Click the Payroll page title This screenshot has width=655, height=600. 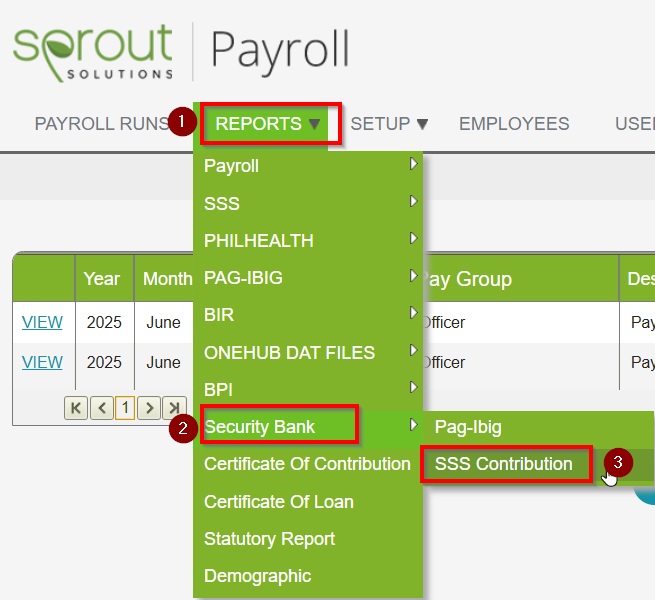[x=280, y=52]
